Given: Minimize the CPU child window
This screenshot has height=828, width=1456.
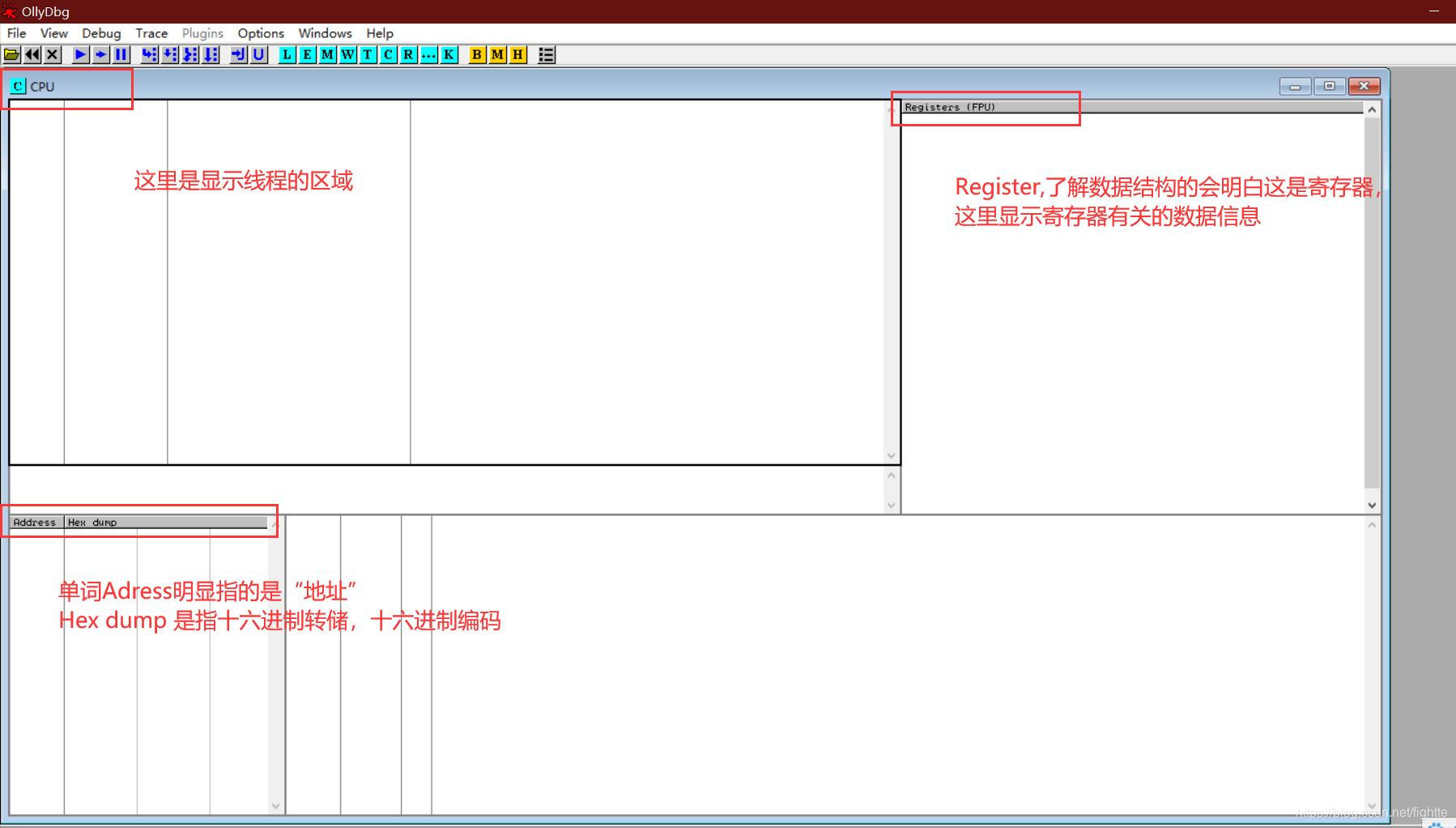Looking at the screenshot, I should point(1296,86).
